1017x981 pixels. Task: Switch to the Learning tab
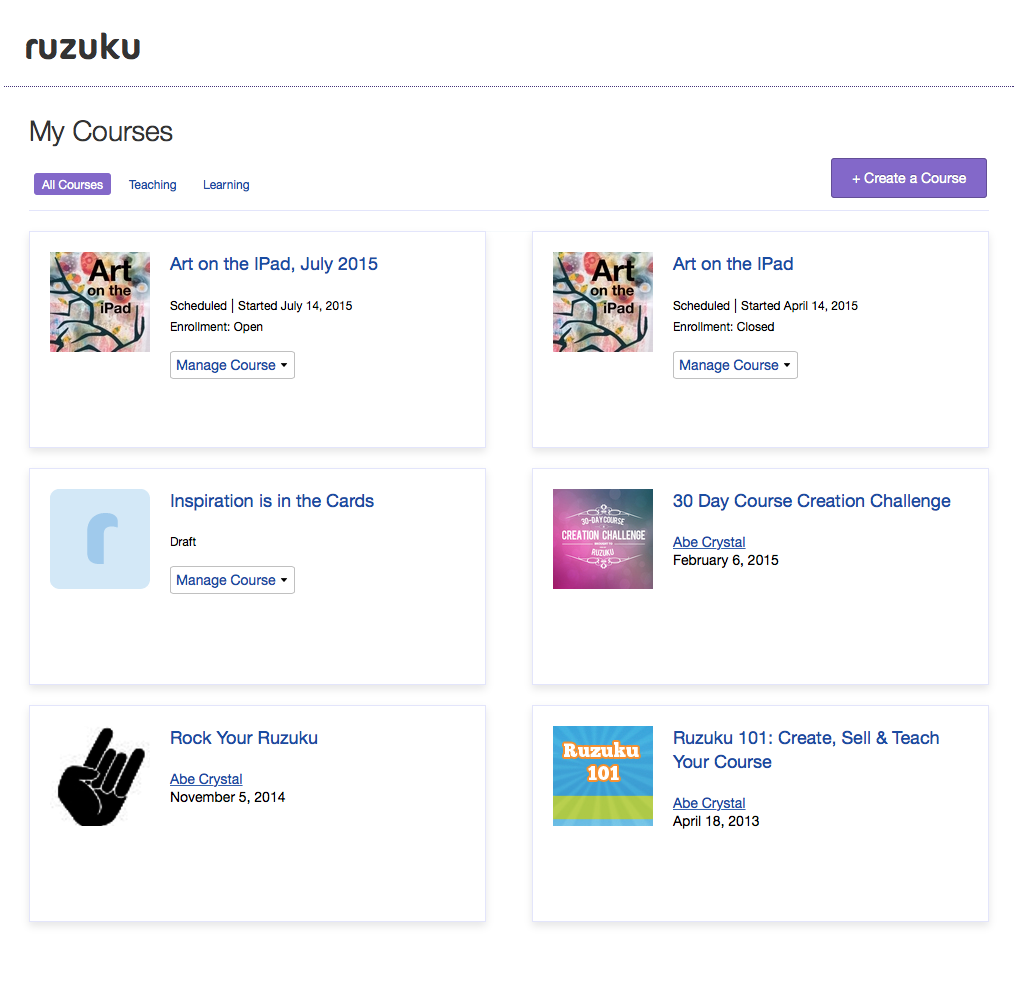click(x=226, y=184)
